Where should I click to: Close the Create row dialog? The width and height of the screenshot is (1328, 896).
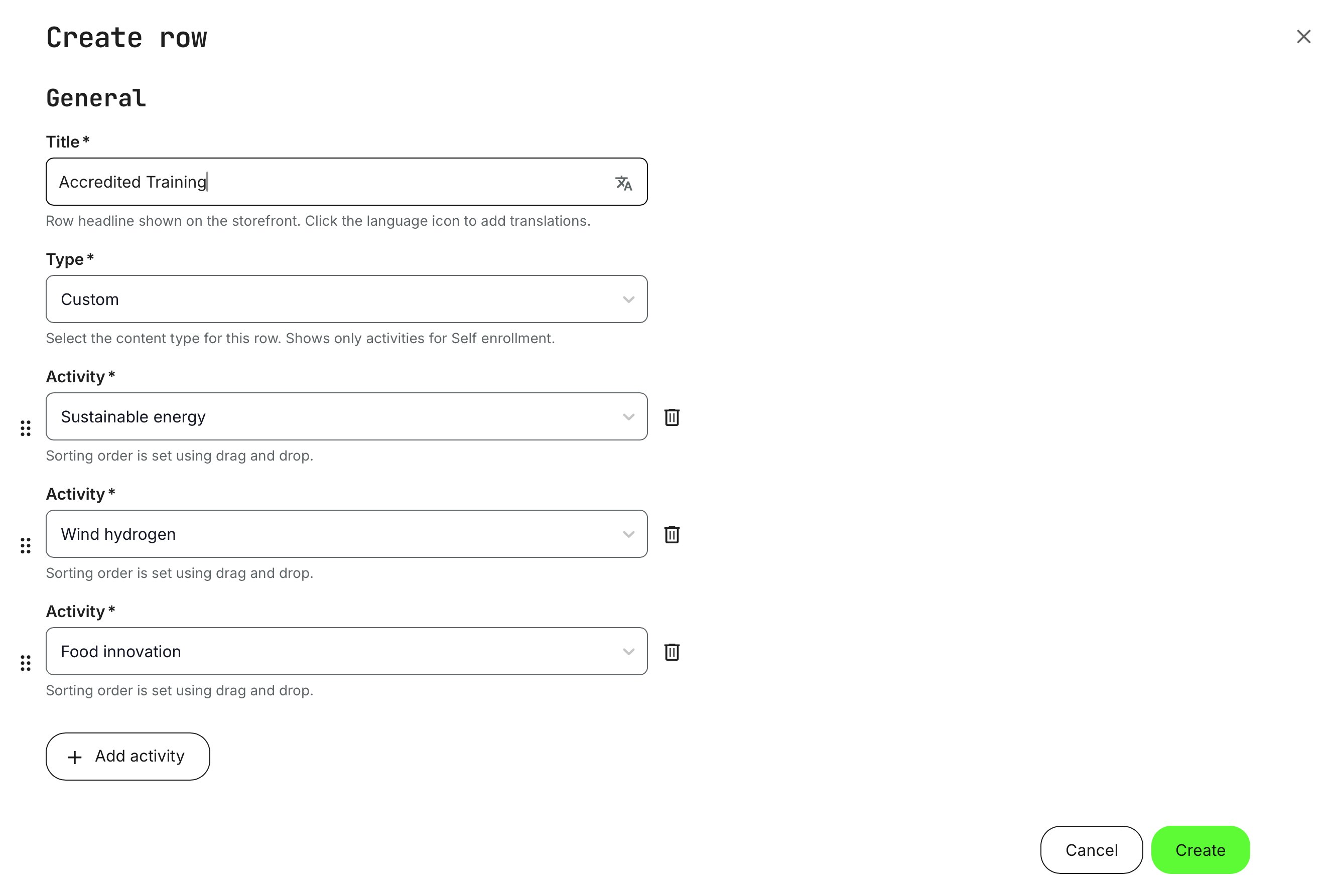click(1303, 37)
